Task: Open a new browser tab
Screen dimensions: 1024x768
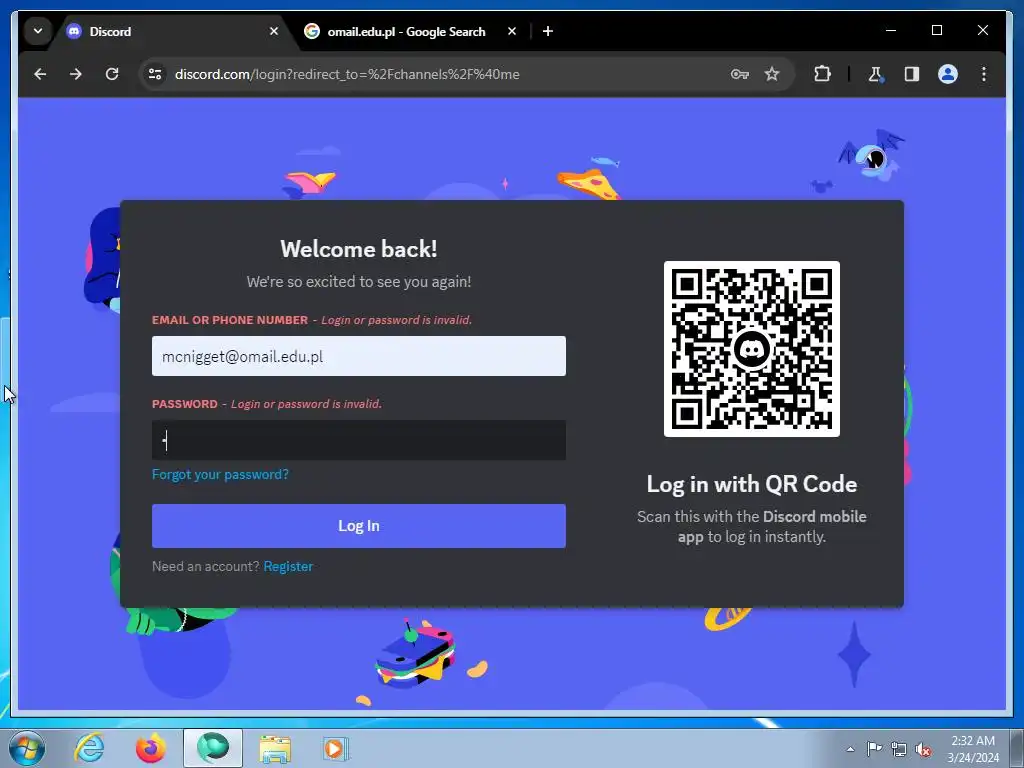Action: [x=548, y=31]
